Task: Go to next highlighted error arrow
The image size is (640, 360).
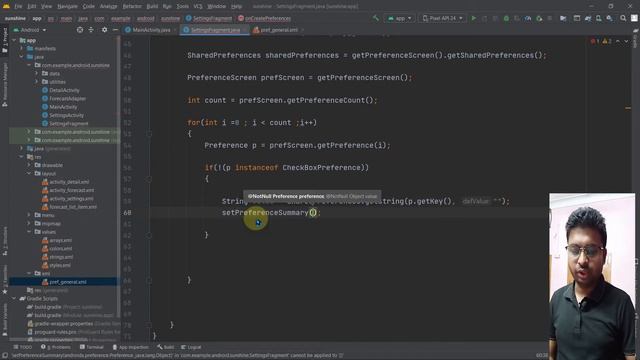Action: [x=626, y=41]
